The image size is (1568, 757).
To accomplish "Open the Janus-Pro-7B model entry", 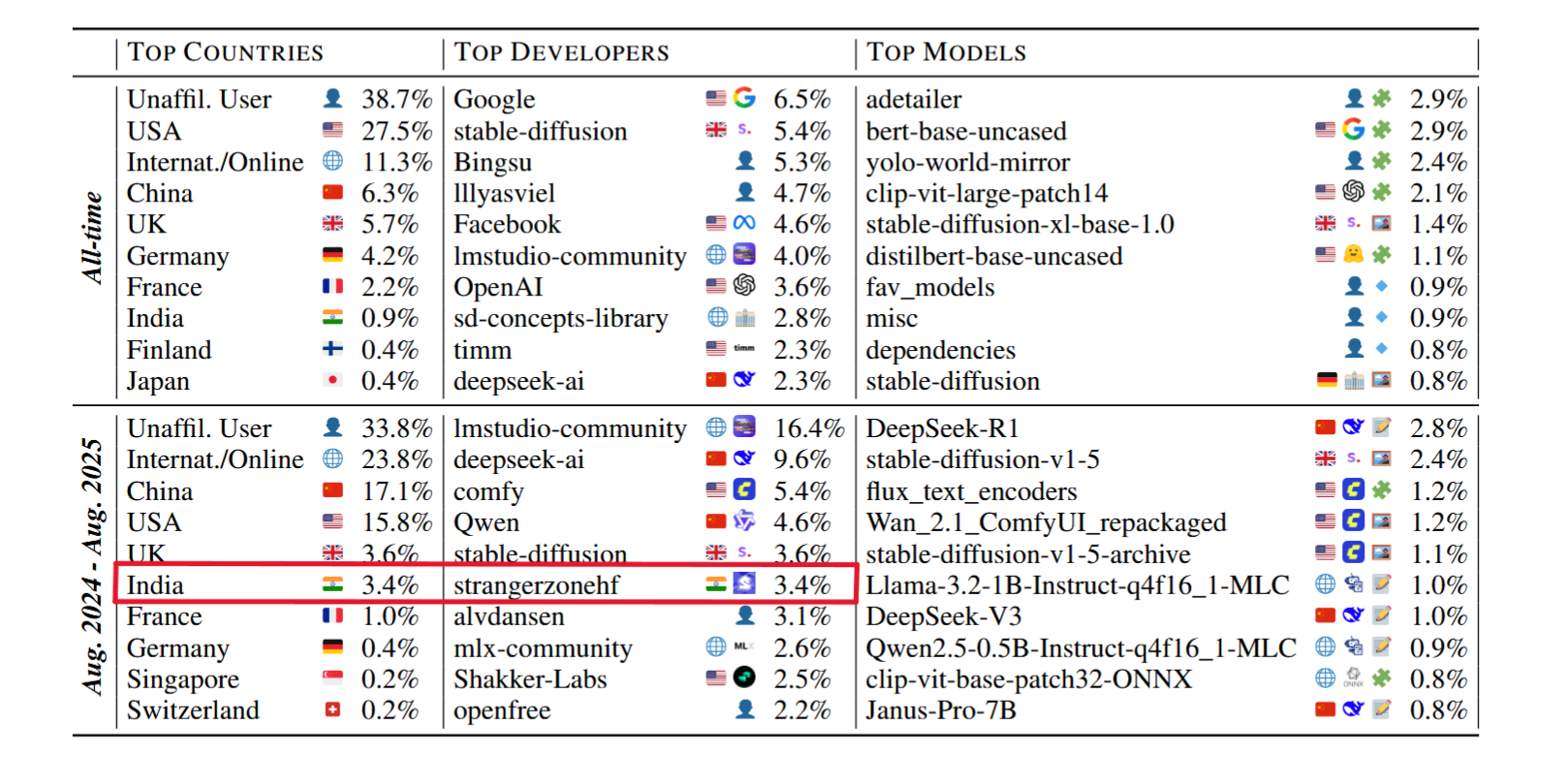I will [940, 710].
